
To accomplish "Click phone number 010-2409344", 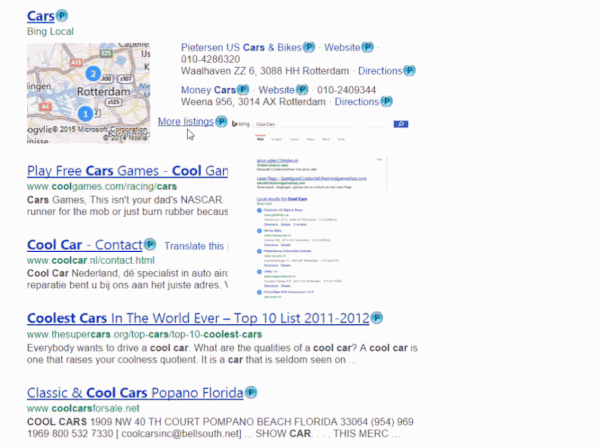I will (x=346, y=90).
